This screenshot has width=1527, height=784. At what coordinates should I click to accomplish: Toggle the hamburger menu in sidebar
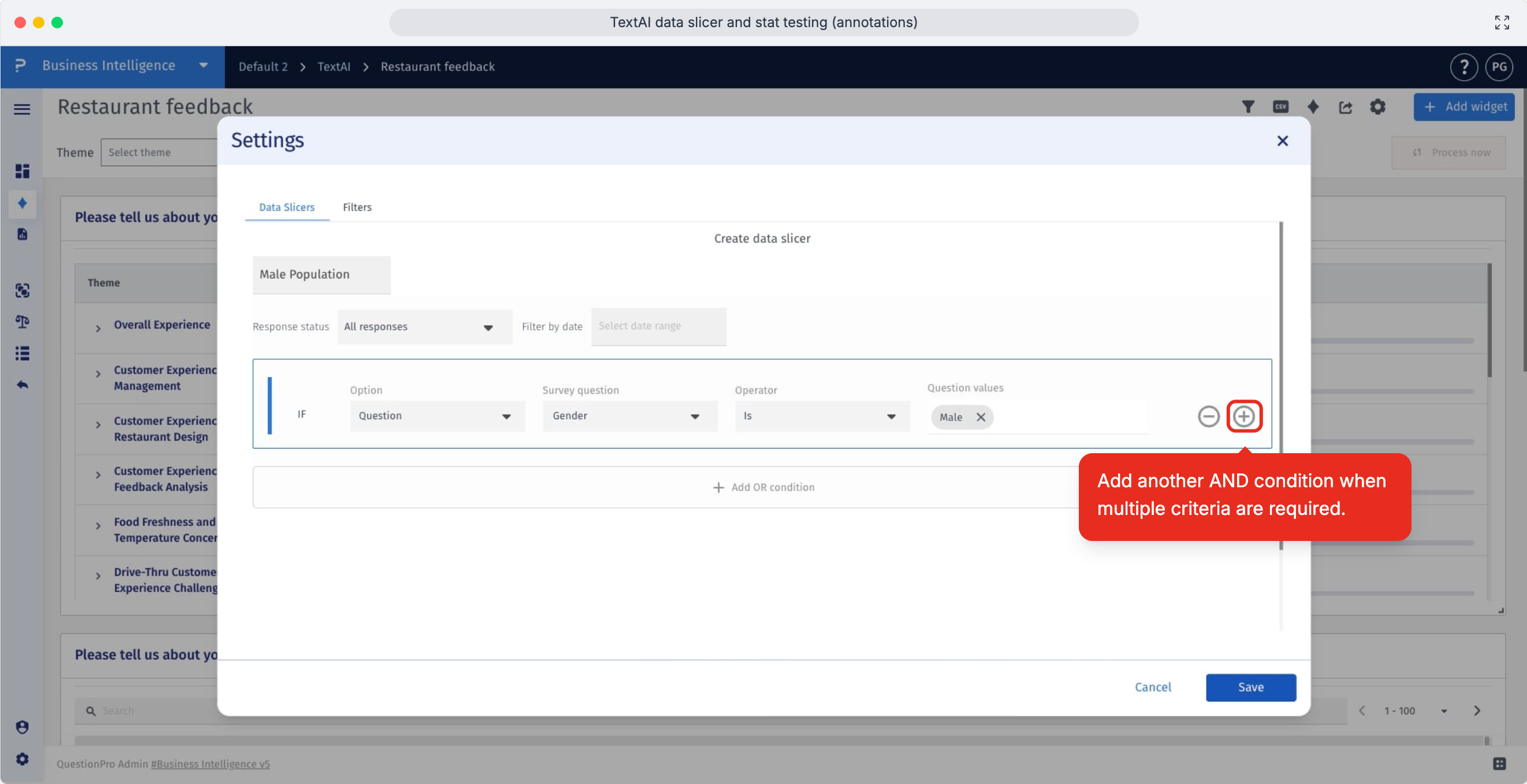(x=22, y=109)
